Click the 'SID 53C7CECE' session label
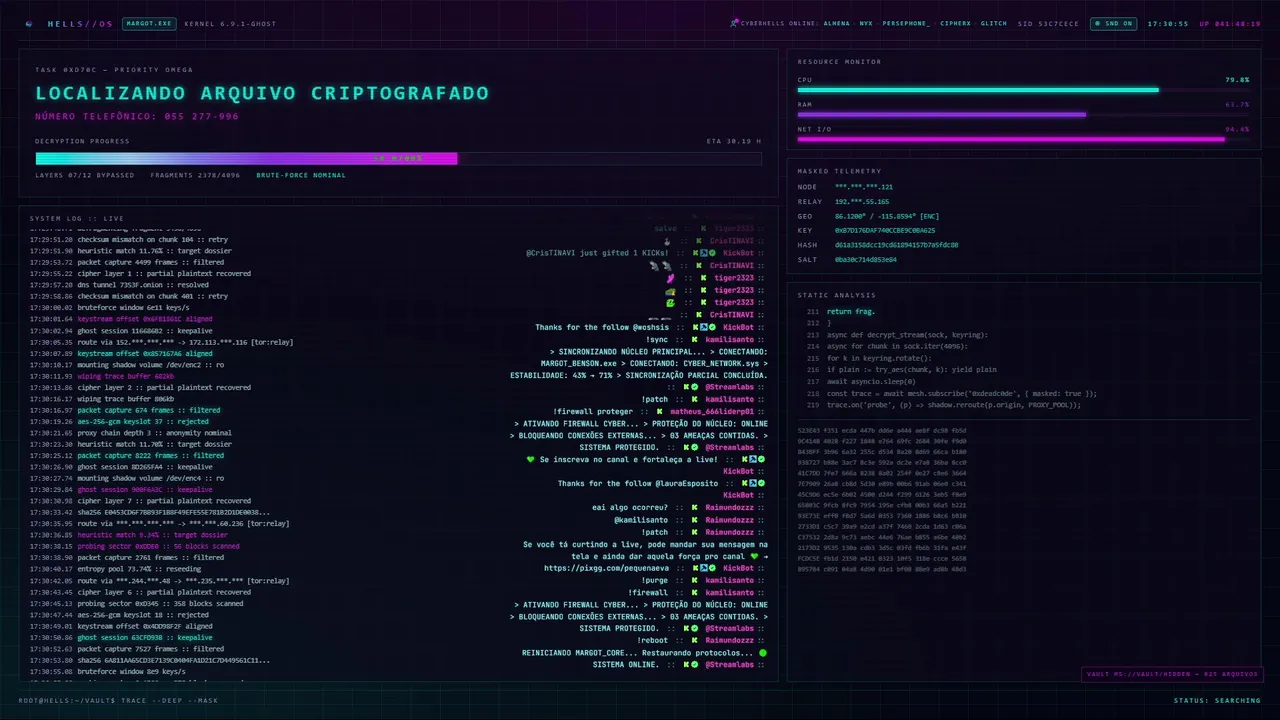Screen dimensions: 1280x720 click(x=1048, y=23)
